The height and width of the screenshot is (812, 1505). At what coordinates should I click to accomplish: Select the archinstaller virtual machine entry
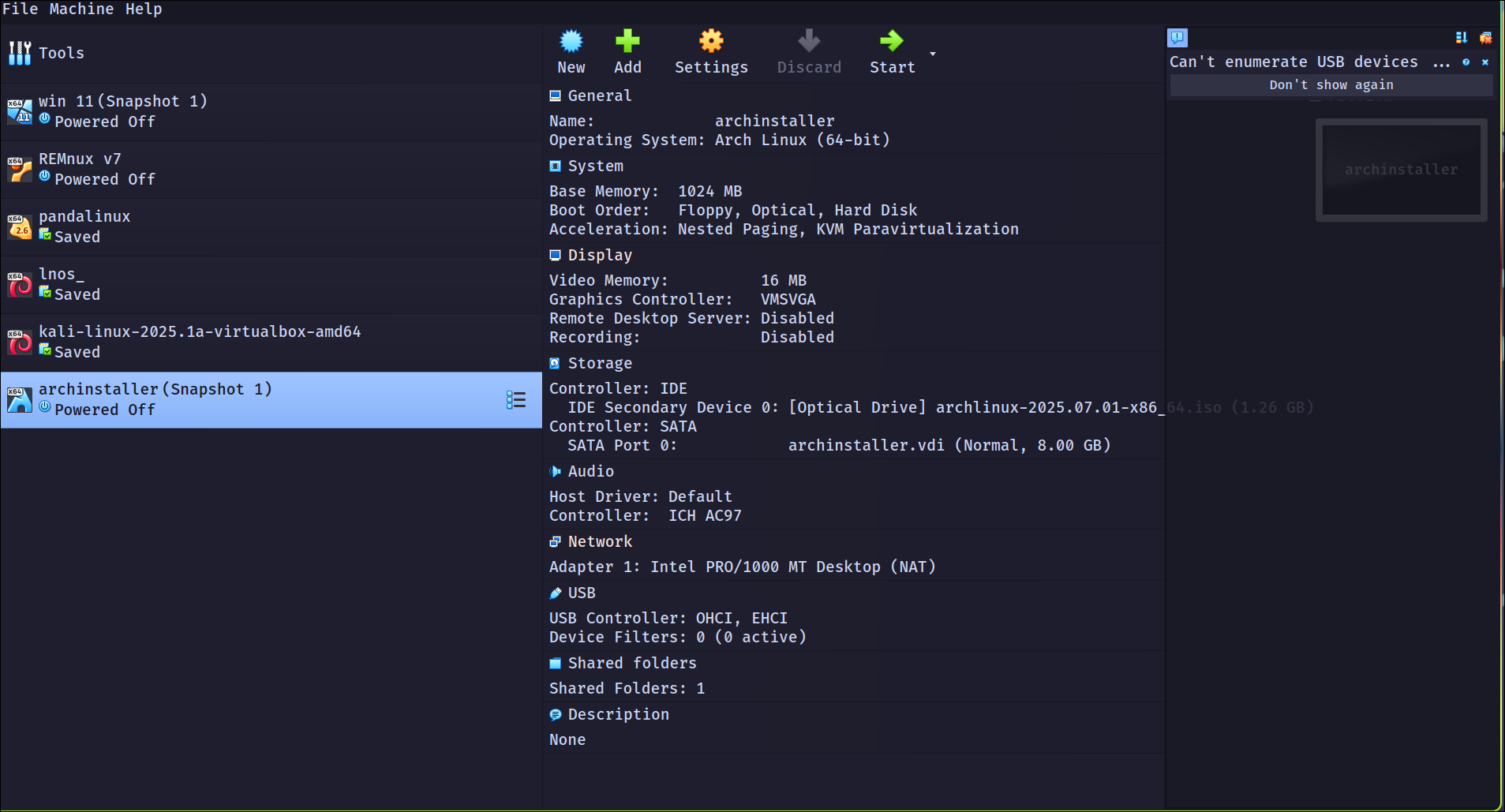tap(271, 400)
